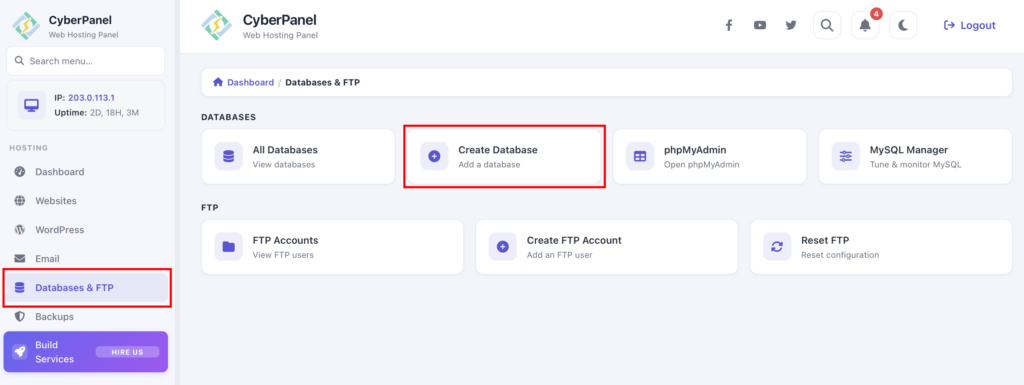Click the Reset FTP refresh icon
This screenshot has width=1024, height=385.
[777, 247]
